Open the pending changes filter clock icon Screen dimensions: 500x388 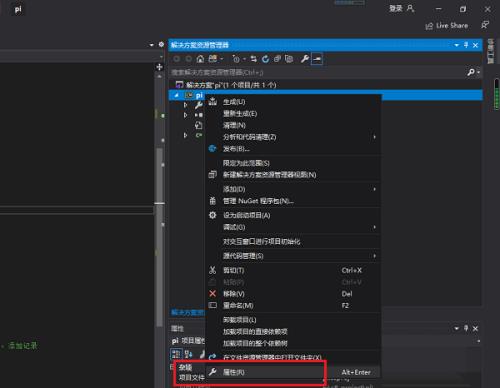[236, 59]
